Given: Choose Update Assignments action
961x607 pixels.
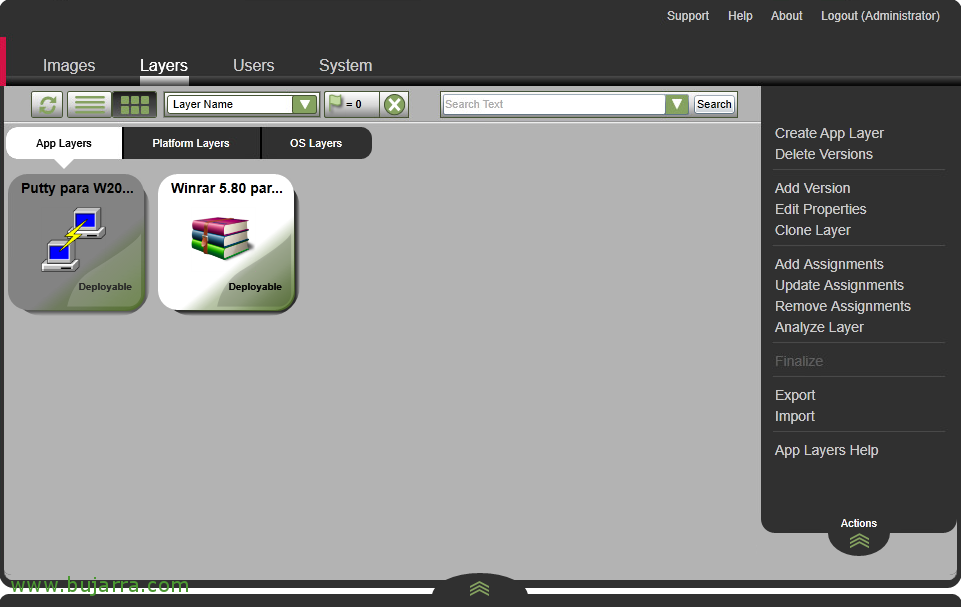Looking at the screenshot, I should coord(839,285).
